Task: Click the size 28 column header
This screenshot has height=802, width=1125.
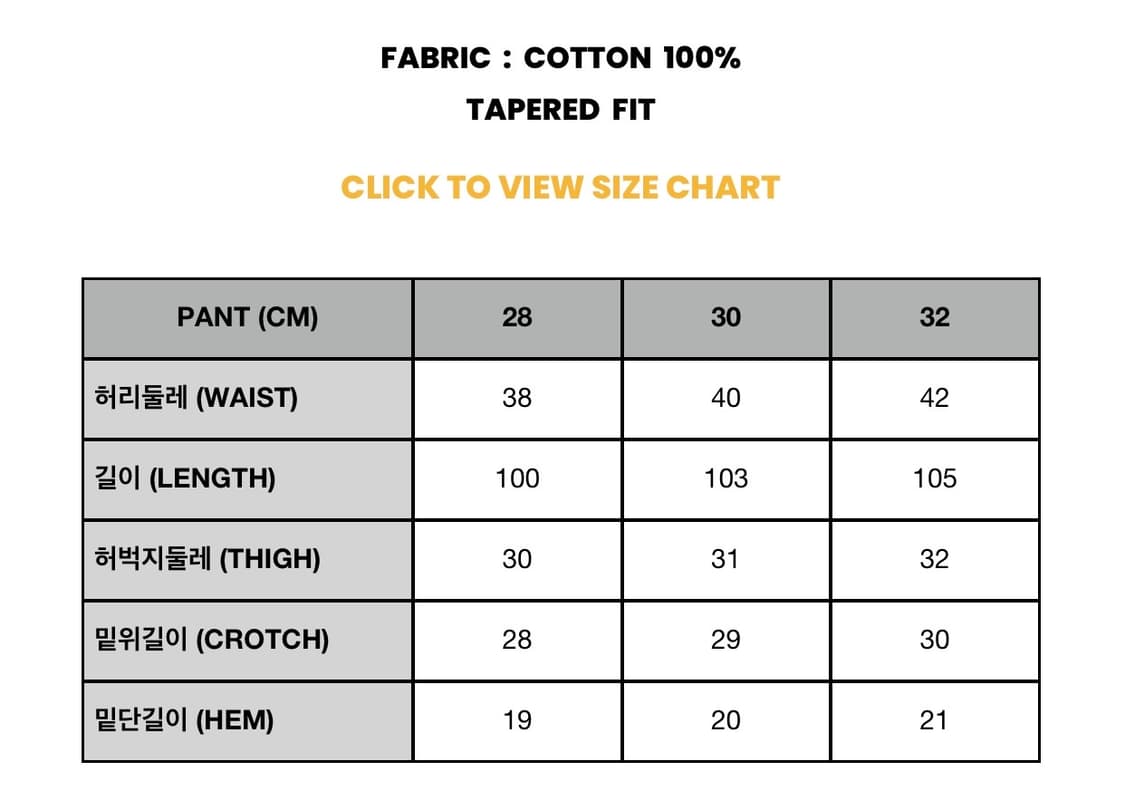Action: coord(517,318)
